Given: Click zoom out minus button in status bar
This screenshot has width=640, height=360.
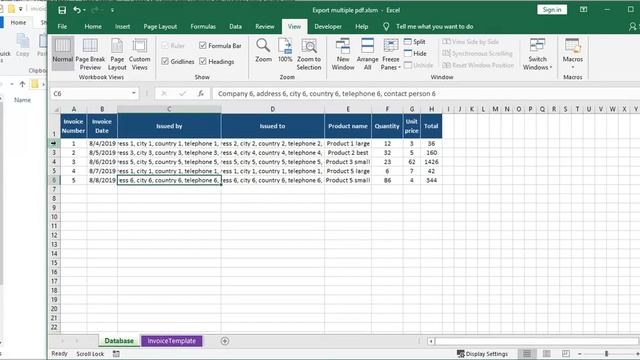Looking at the screenshot, I should (x=580, y=354).
